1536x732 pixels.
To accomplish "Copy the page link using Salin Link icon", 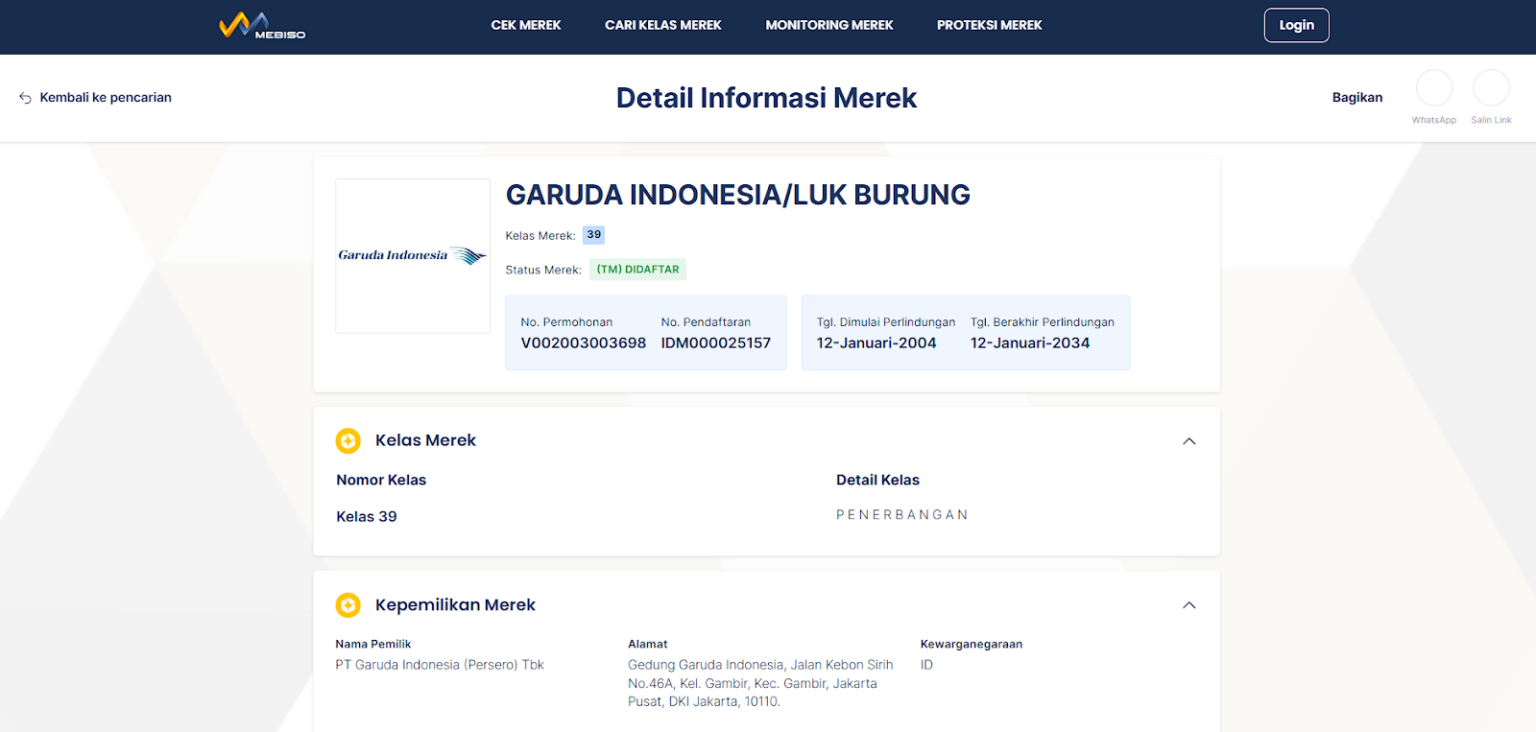I will (x=1491, y=89).
